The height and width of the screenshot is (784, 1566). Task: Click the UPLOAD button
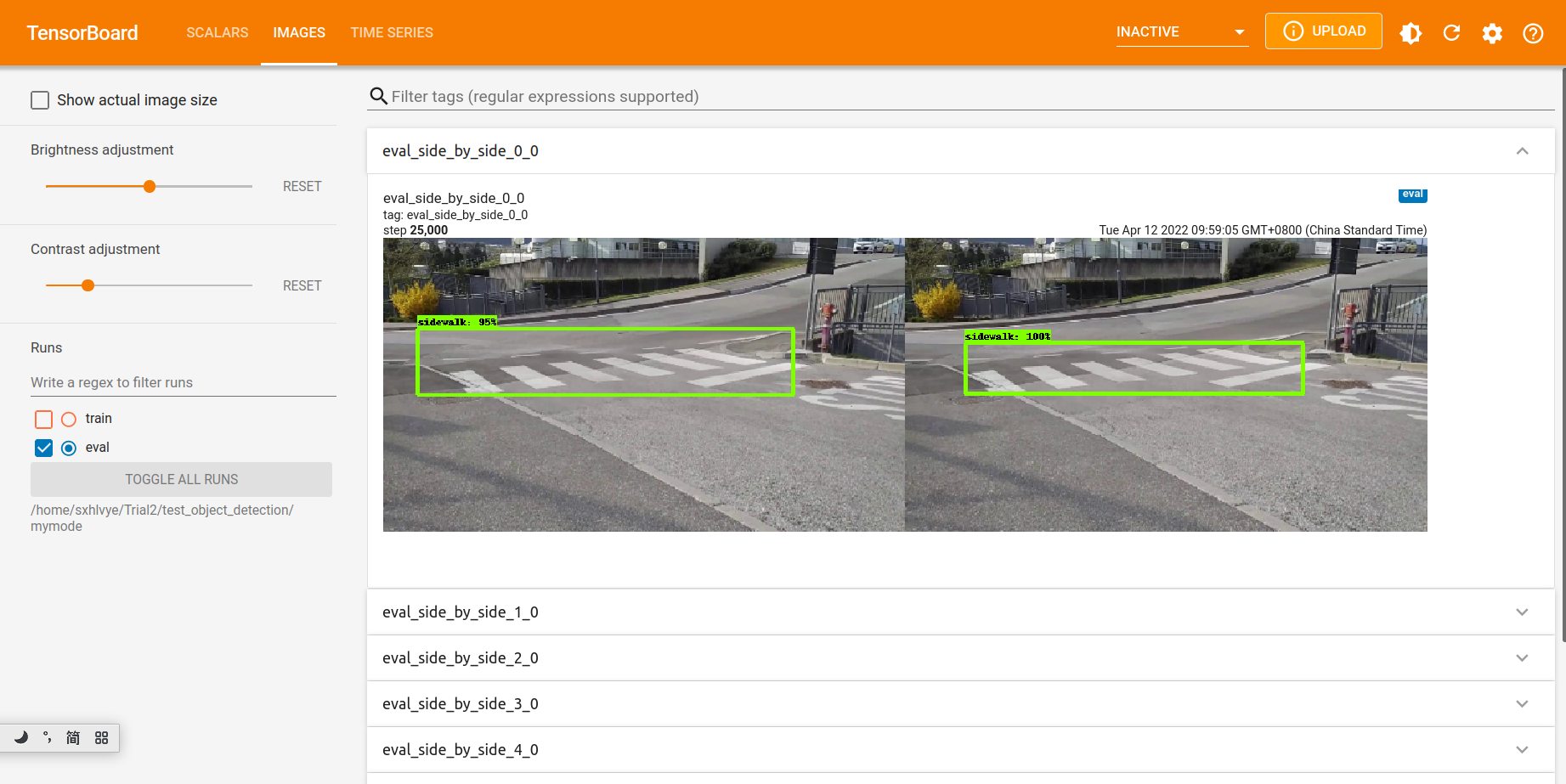1323,30
